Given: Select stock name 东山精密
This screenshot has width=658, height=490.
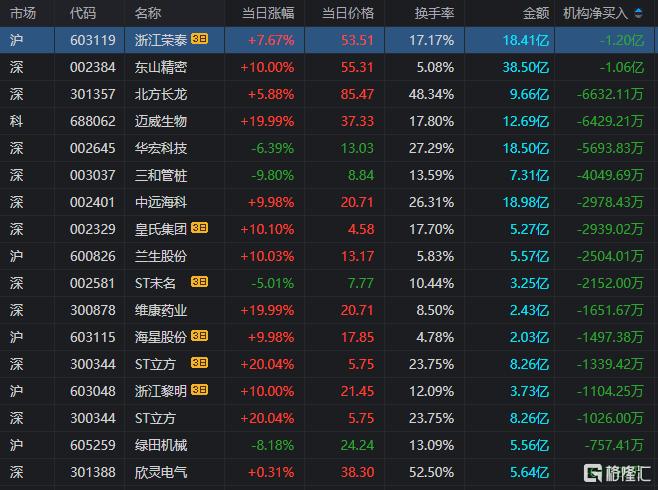Looking at the screenshot, I should pos(161,67).
